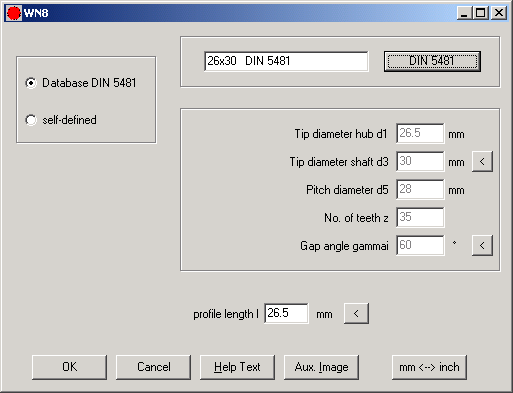Click the No. of teeth z field
The image size is (513, 393).
[x=420, y=217]
